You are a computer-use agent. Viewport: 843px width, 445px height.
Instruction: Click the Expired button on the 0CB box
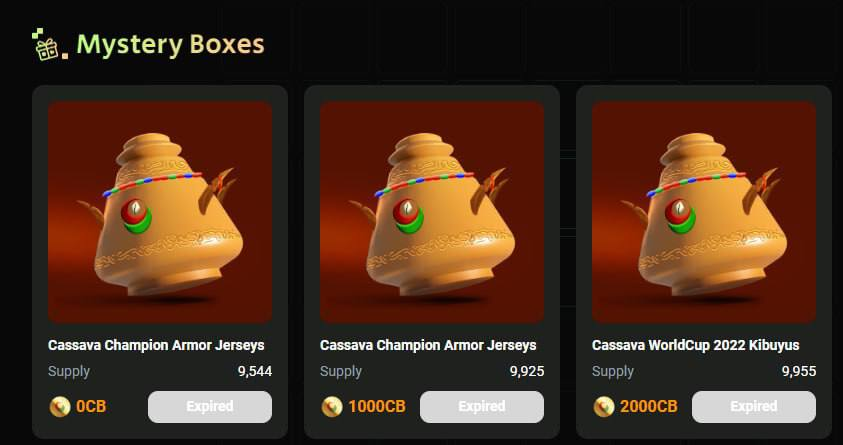click(210, 407)
